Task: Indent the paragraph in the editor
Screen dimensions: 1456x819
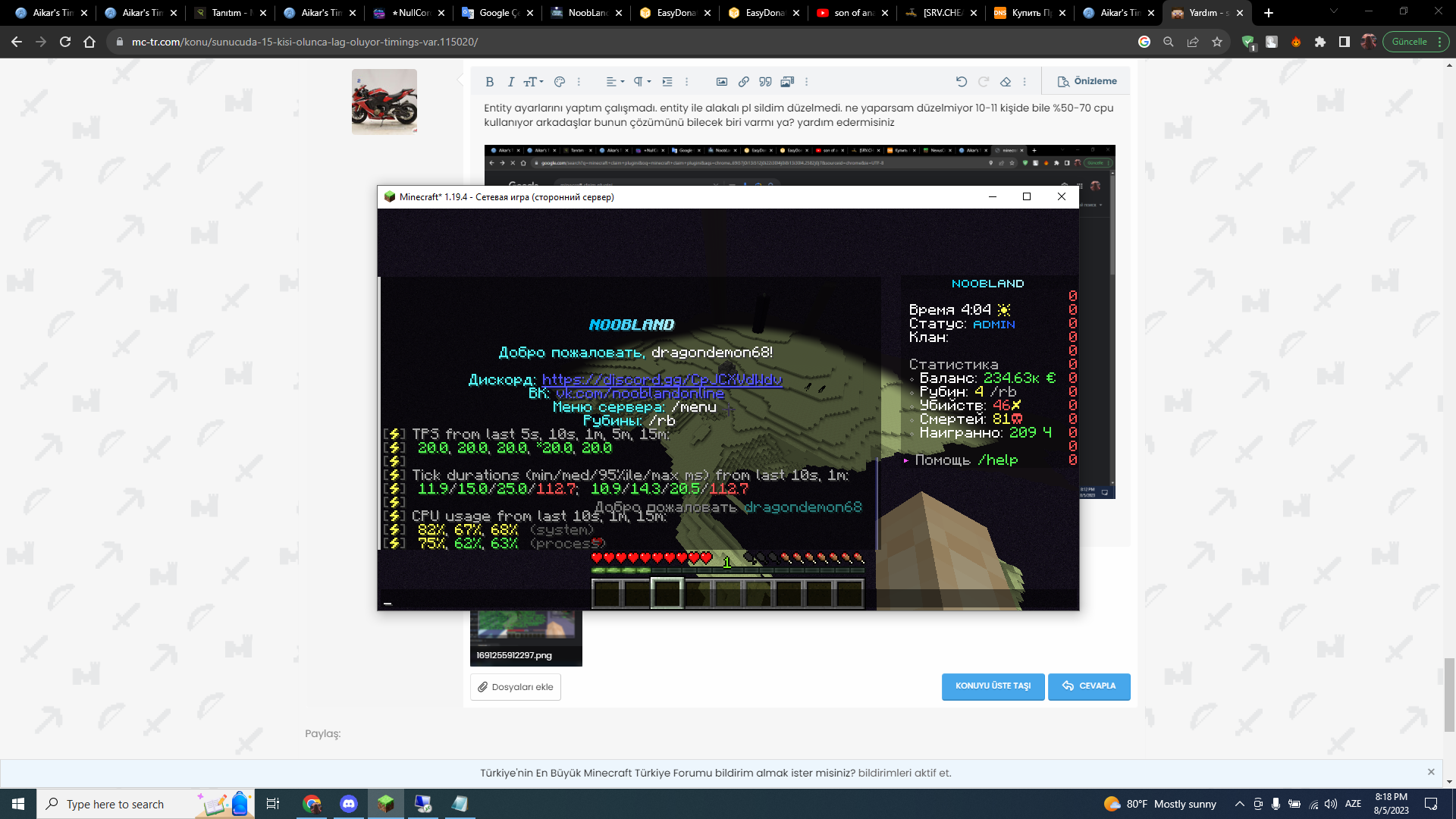Action: [x=667, y=82]
